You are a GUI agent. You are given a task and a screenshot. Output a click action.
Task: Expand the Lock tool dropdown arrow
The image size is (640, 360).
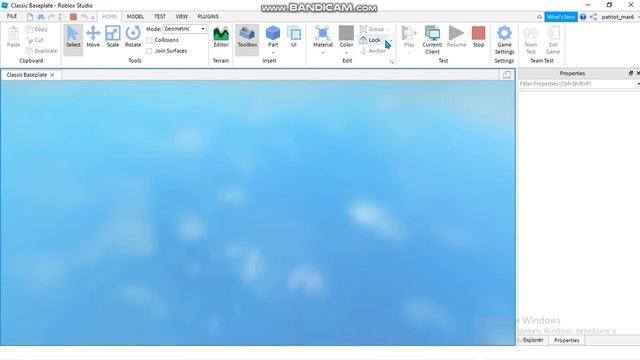tap(391, 40)
